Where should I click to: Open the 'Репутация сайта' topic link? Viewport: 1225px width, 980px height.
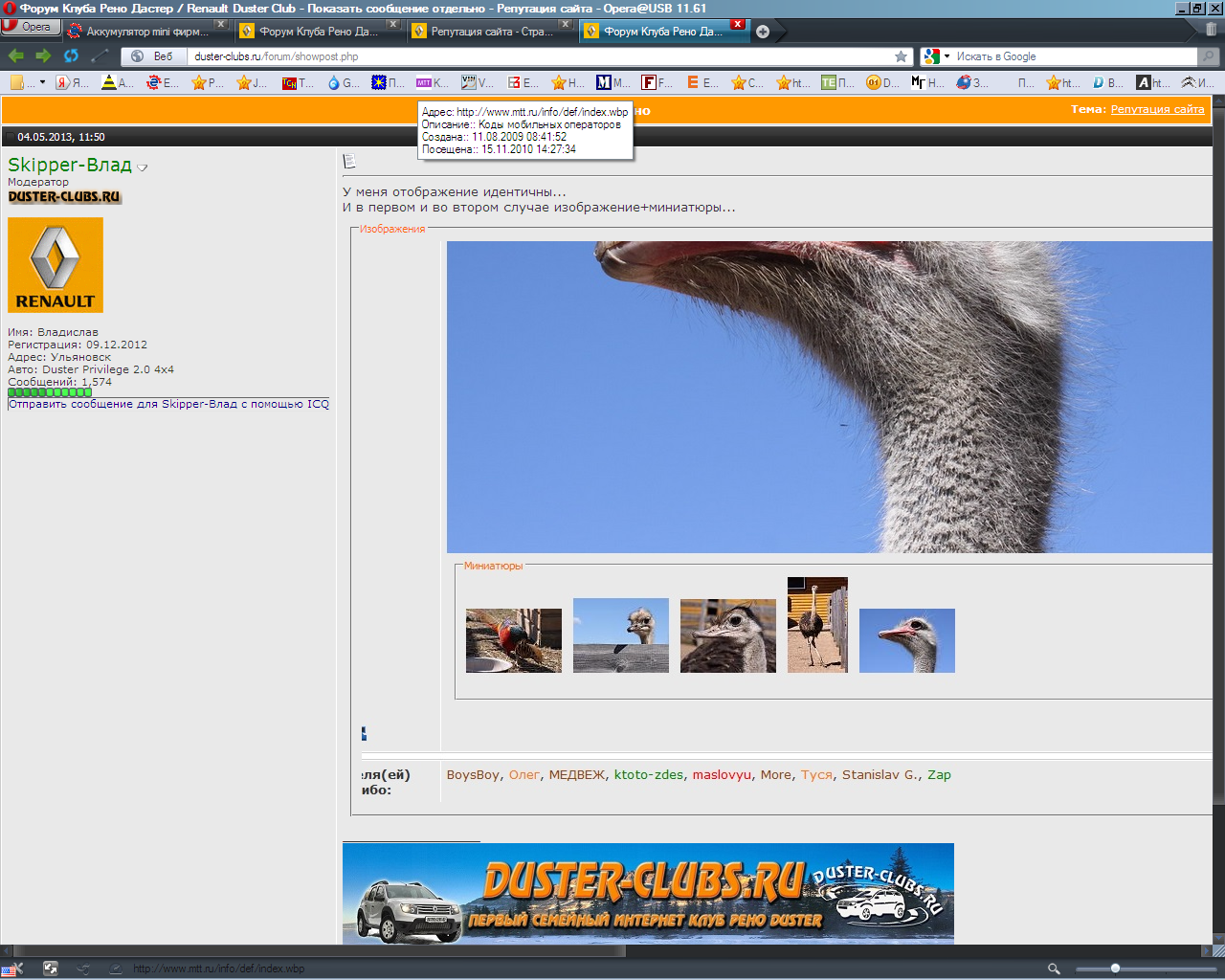[x=1157, y=109]
